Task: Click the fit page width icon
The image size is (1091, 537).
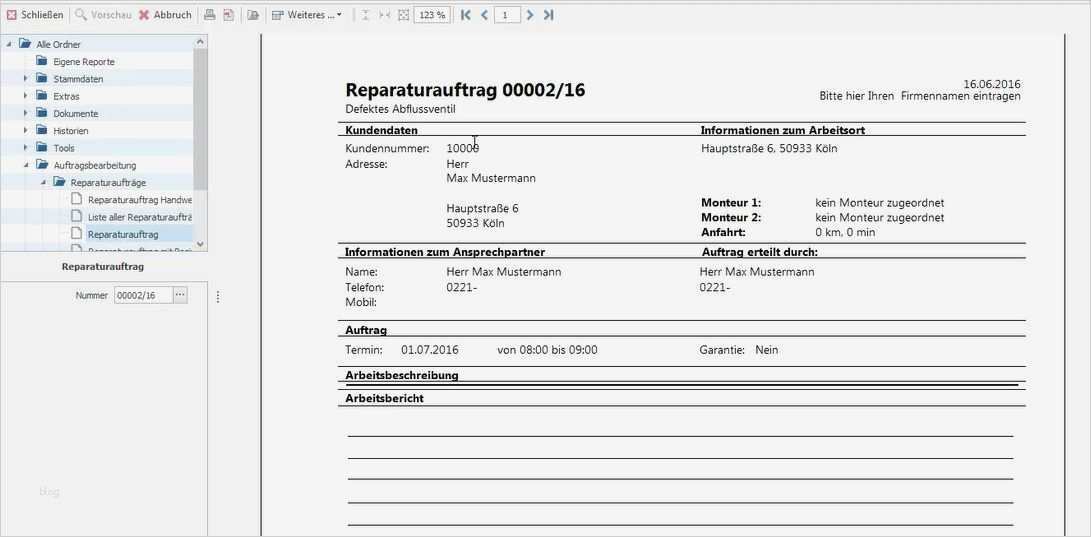Action: [x=384, y=15]
